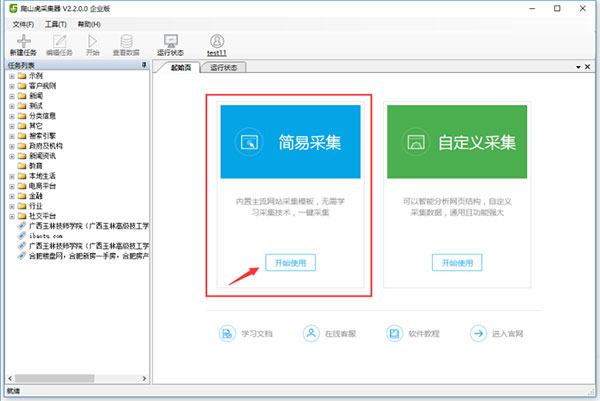Screen dimensions: 600x401
Task: Collapse the 社交平台 folder node
Action: [x=12, y=216]
